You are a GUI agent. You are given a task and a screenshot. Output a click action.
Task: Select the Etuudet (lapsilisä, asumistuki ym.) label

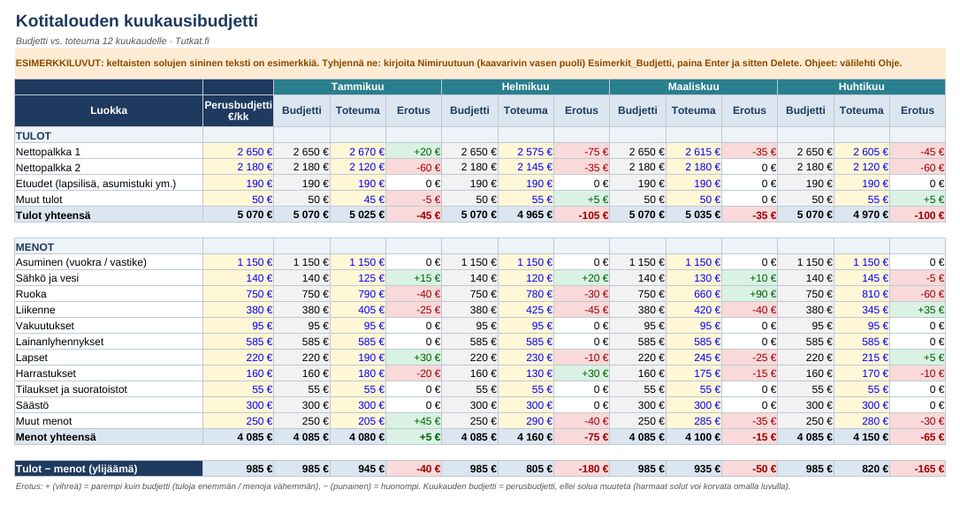tap(109, 183)
